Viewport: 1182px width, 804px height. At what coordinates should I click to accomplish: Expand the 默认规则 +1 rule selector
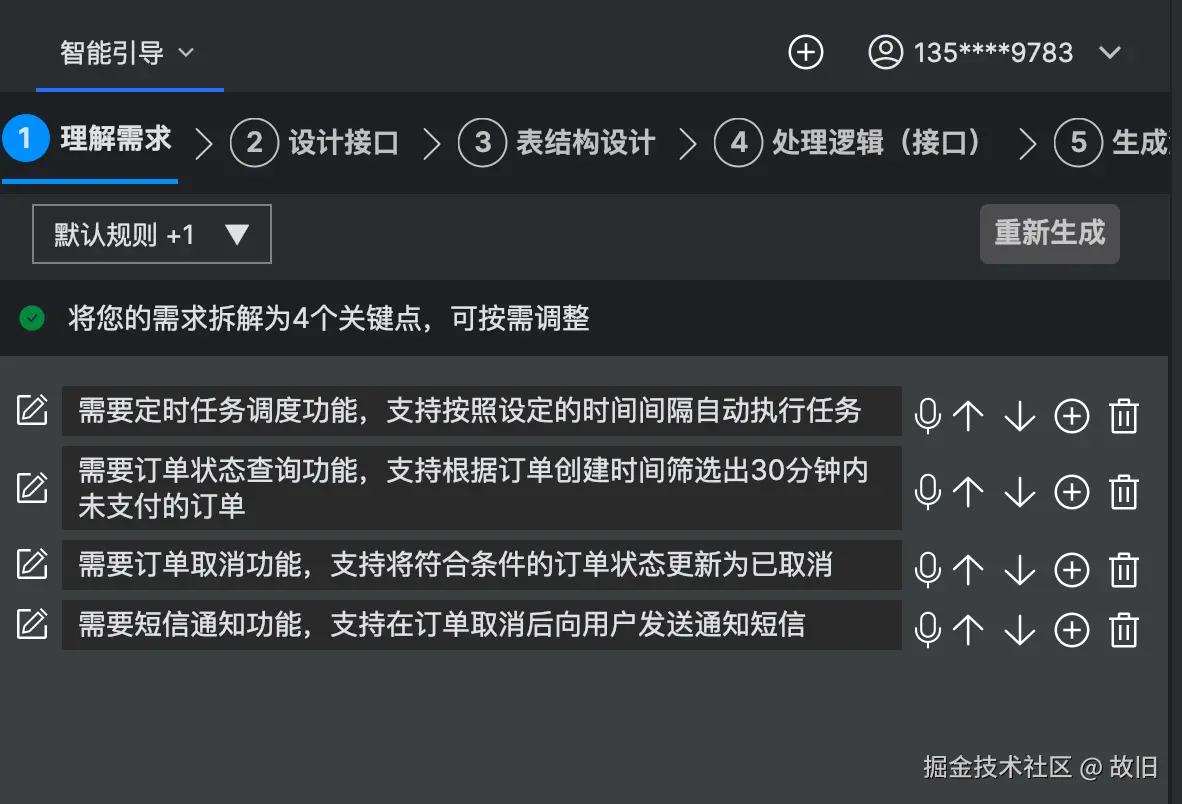[152, 235]
